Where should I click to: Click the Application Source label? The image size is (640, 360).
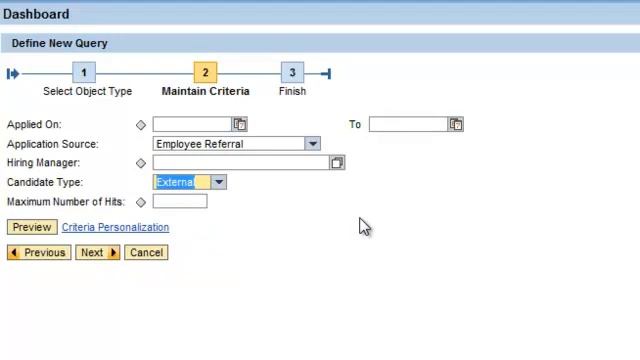(53, 144)
